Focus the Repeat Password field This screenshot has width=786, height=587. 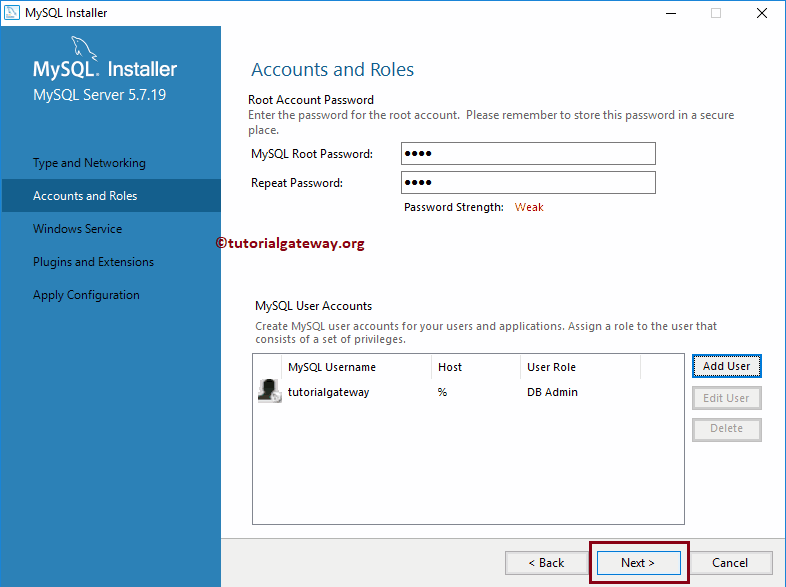[528, 182]
